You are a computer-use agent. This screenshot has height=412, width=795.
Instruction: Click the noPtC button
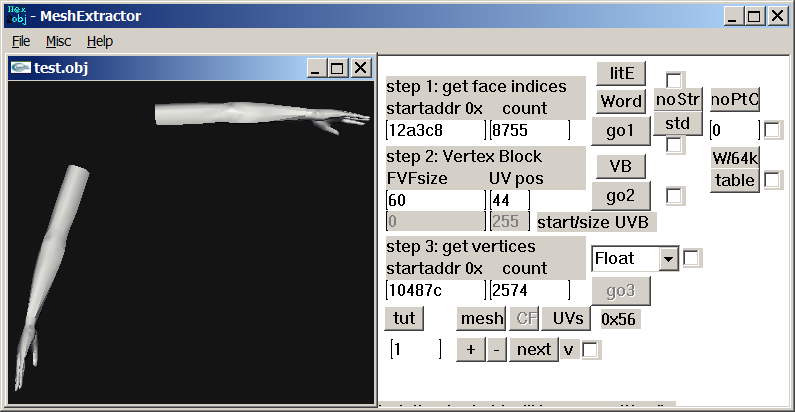click(735, 99)
